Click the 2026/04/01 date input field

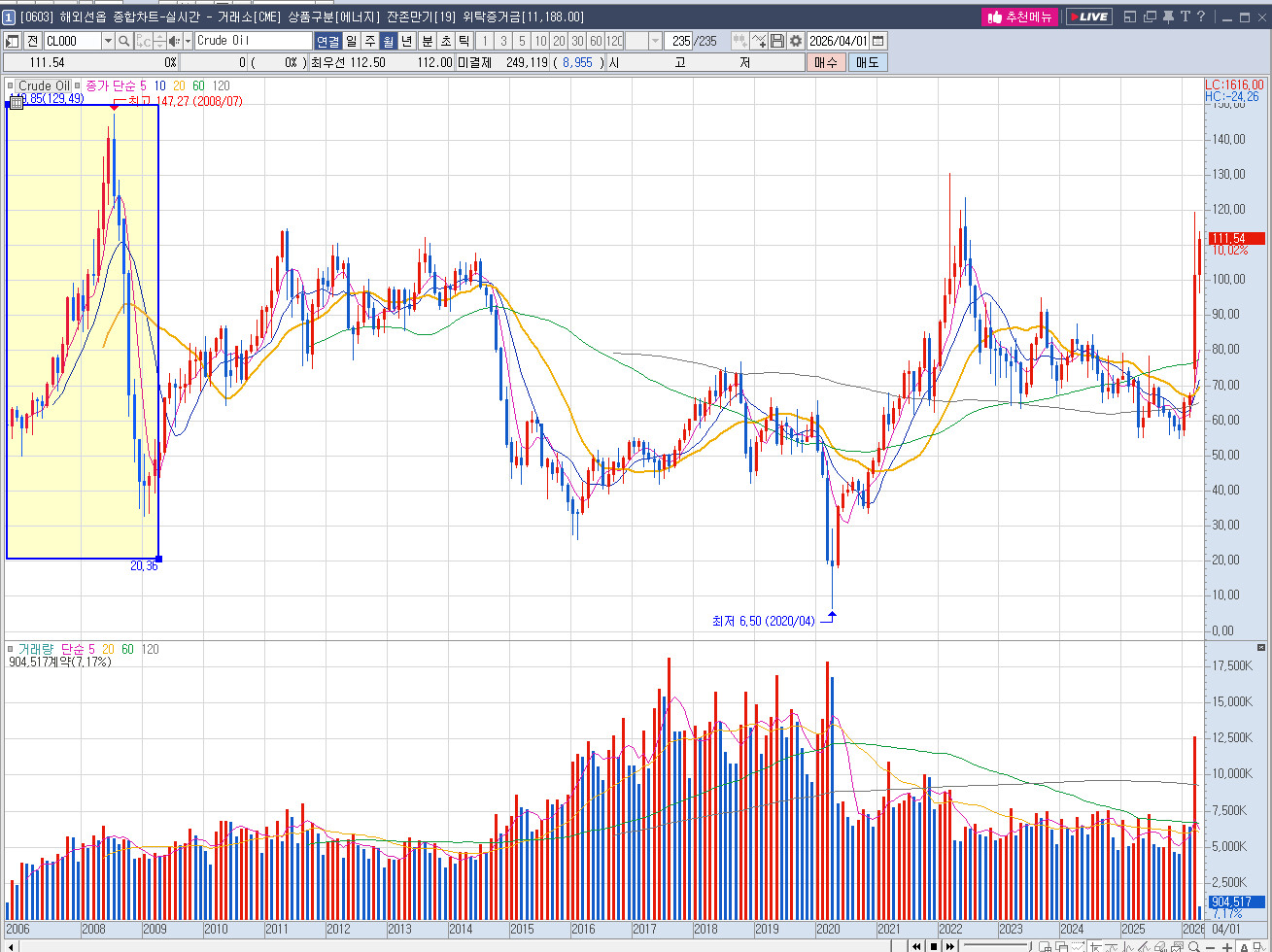tap(837, 41)
